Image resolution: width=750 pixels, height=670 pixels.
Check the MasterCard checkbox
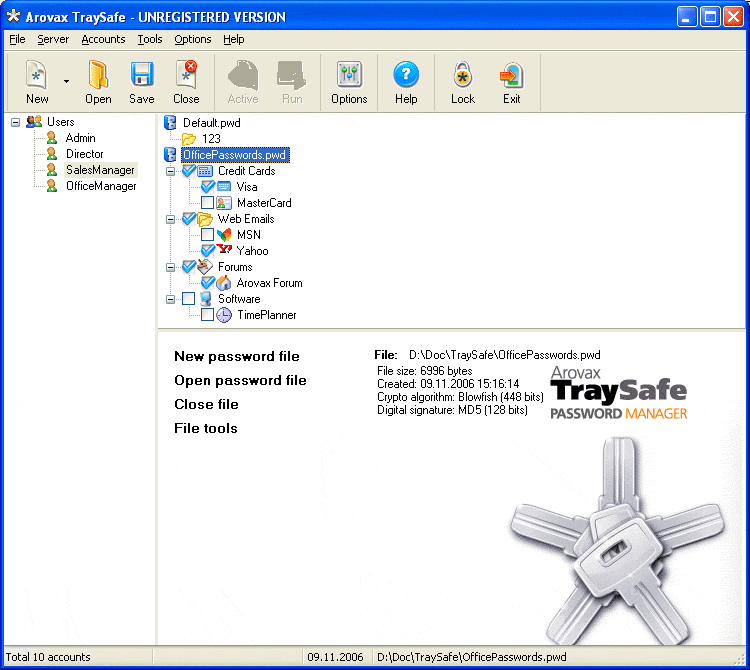click(208, 203)
